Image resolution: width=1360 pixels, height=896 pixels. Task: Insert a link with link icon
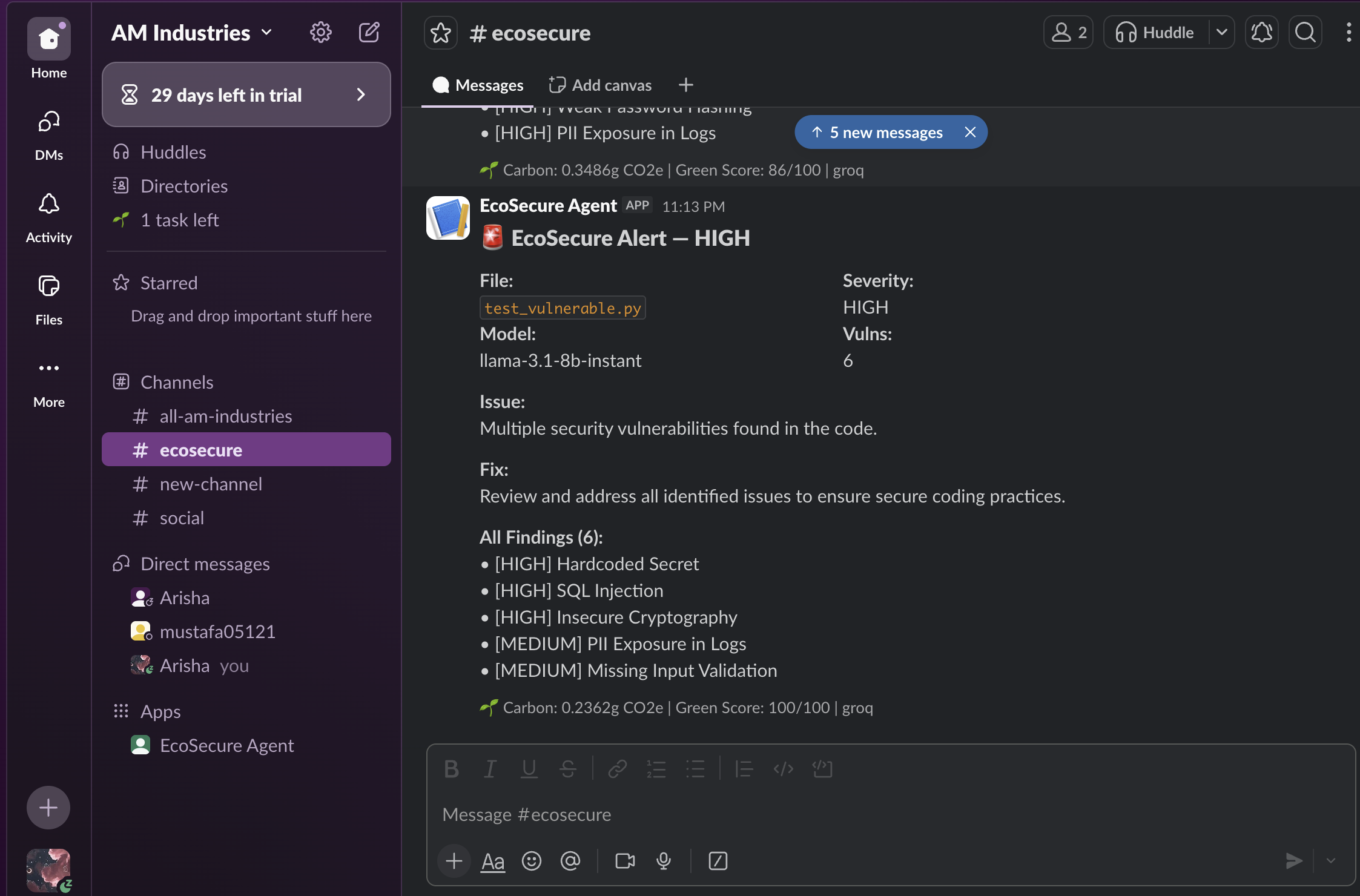617,769
